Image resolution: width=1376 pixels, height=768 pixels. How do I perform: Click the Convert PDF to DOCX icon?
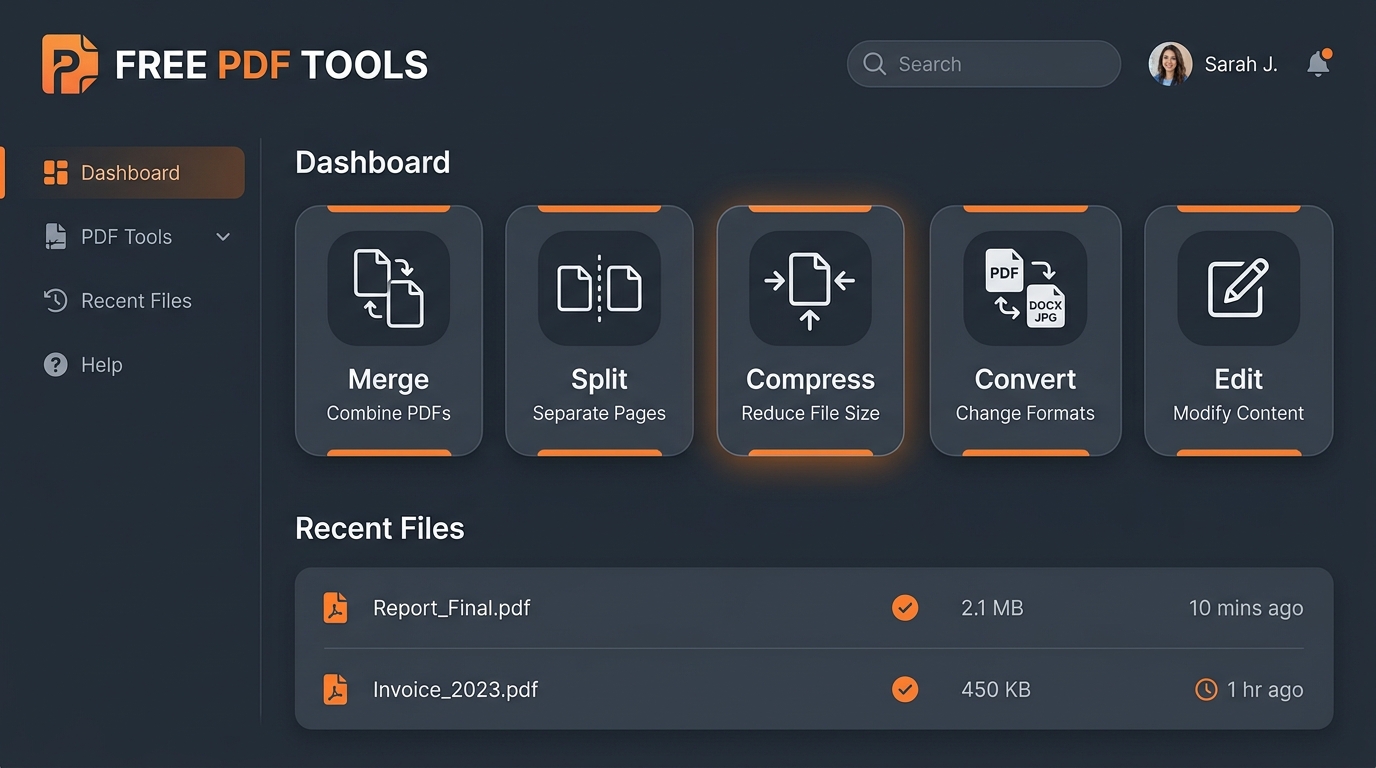pyautogui.click(x=1025, y=288)
